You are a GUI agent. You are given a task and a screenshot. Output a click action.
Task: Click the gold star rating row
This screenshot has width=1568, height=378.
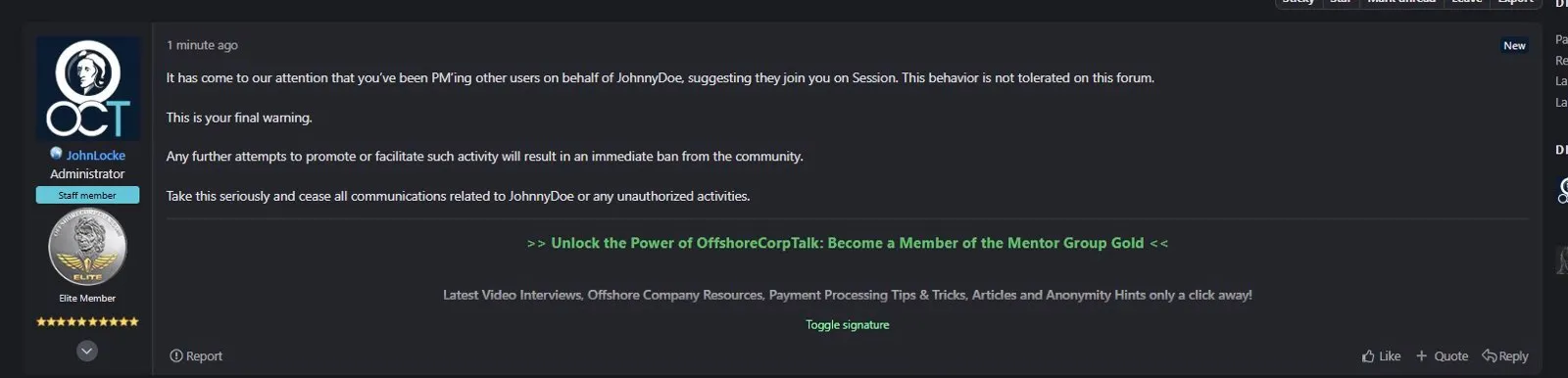pos(87,321)
